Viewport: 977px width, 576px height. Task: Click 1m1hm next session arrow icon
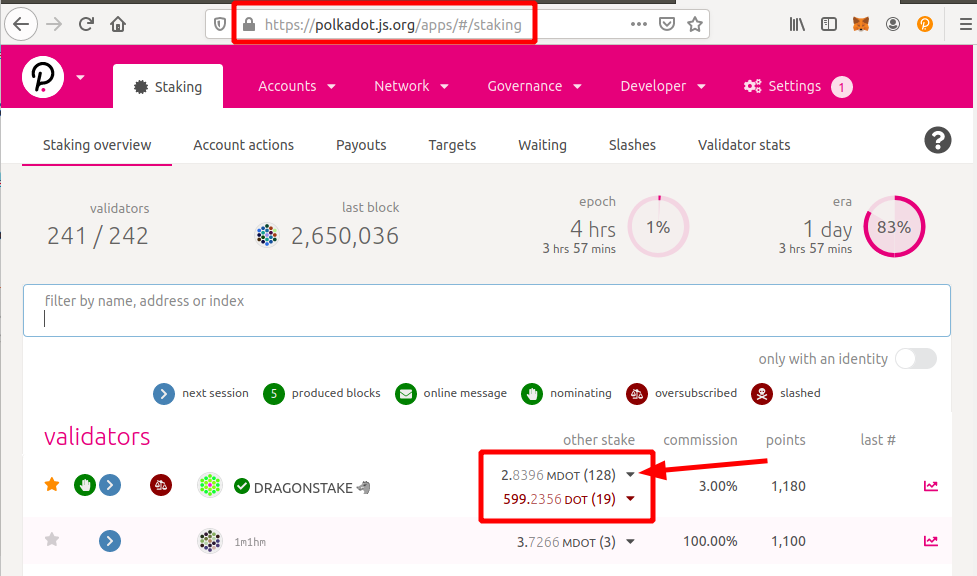point(110,540)
